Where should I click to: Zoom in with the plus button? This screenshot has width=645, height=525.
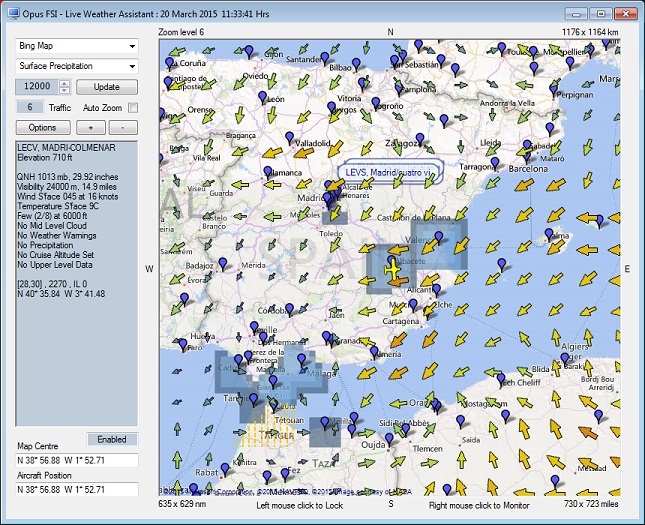click(x=91, y=128)
